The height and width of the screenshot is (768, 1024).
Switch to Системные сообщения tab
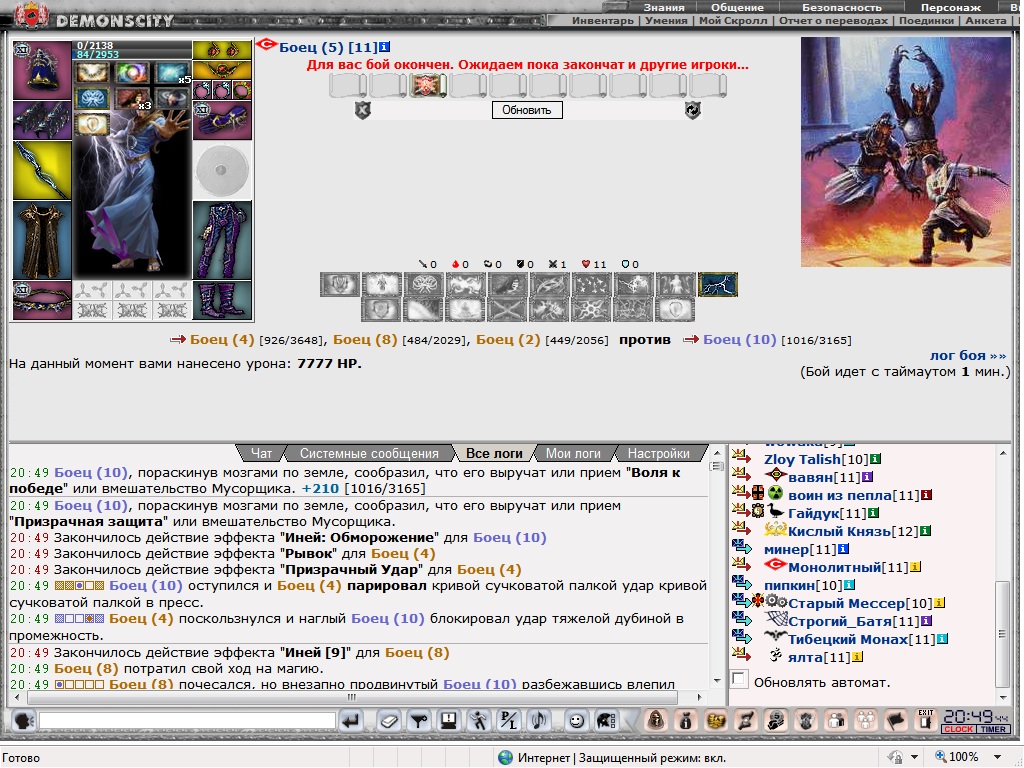[x=369, y=453]
